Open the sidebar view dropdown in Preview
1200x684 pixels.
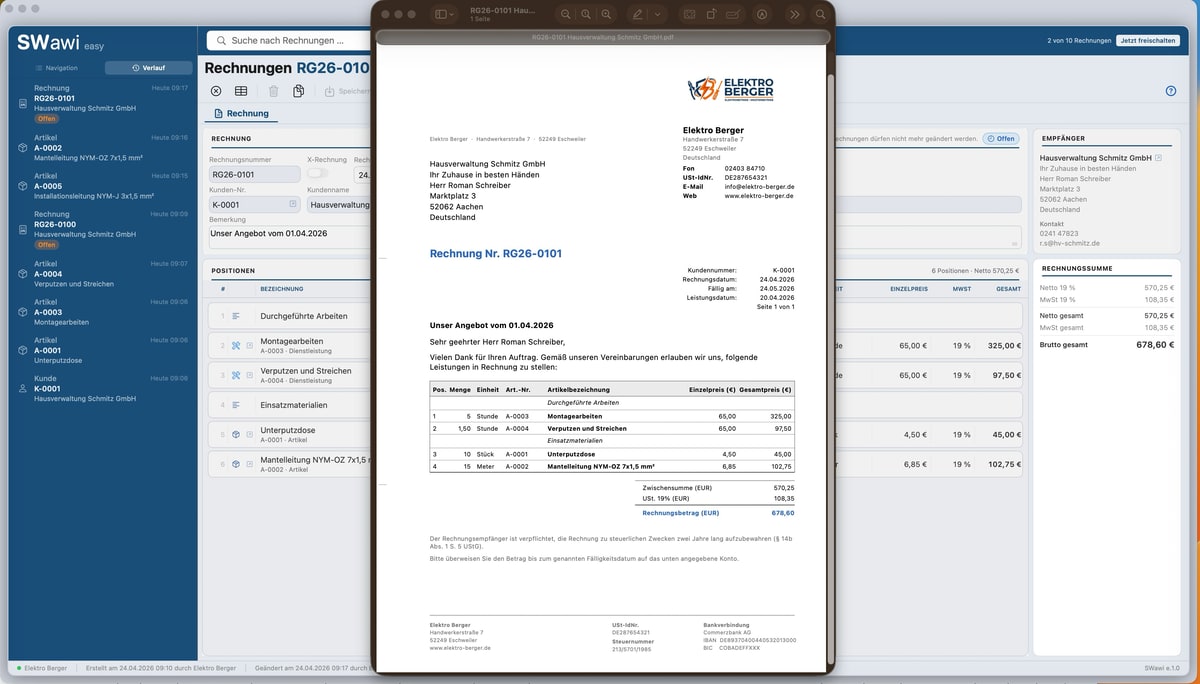coord(445,15)
